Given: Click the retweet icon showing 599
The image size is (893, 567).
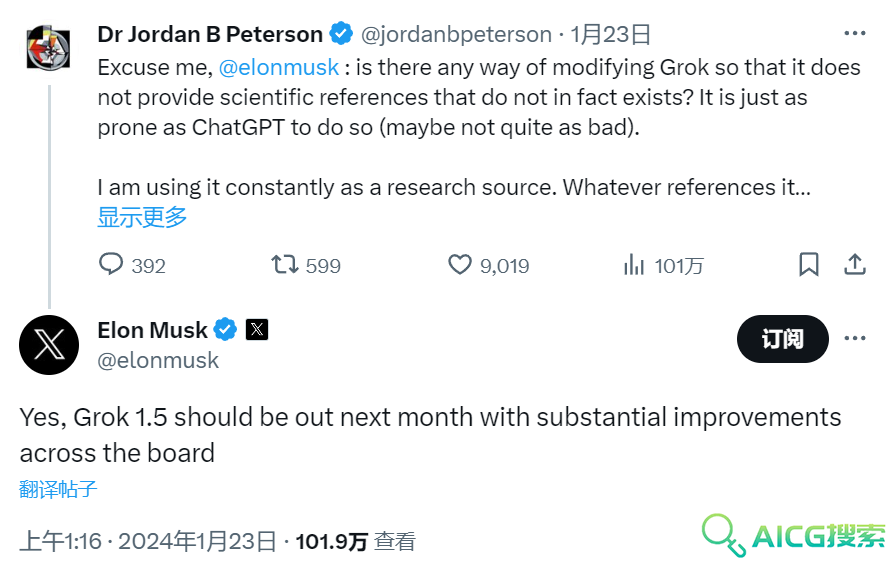Looking at the screenshot, I should pyautogui.click(x=284, y=265).
